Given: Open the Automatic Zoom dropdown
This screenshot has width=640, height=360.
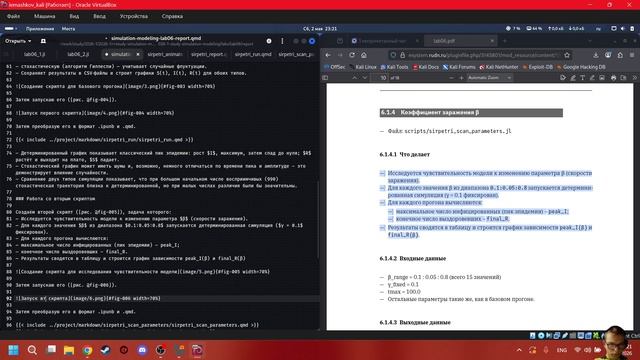Looking at the screenshot, I should pyautogui.click(x=489, y=78).
